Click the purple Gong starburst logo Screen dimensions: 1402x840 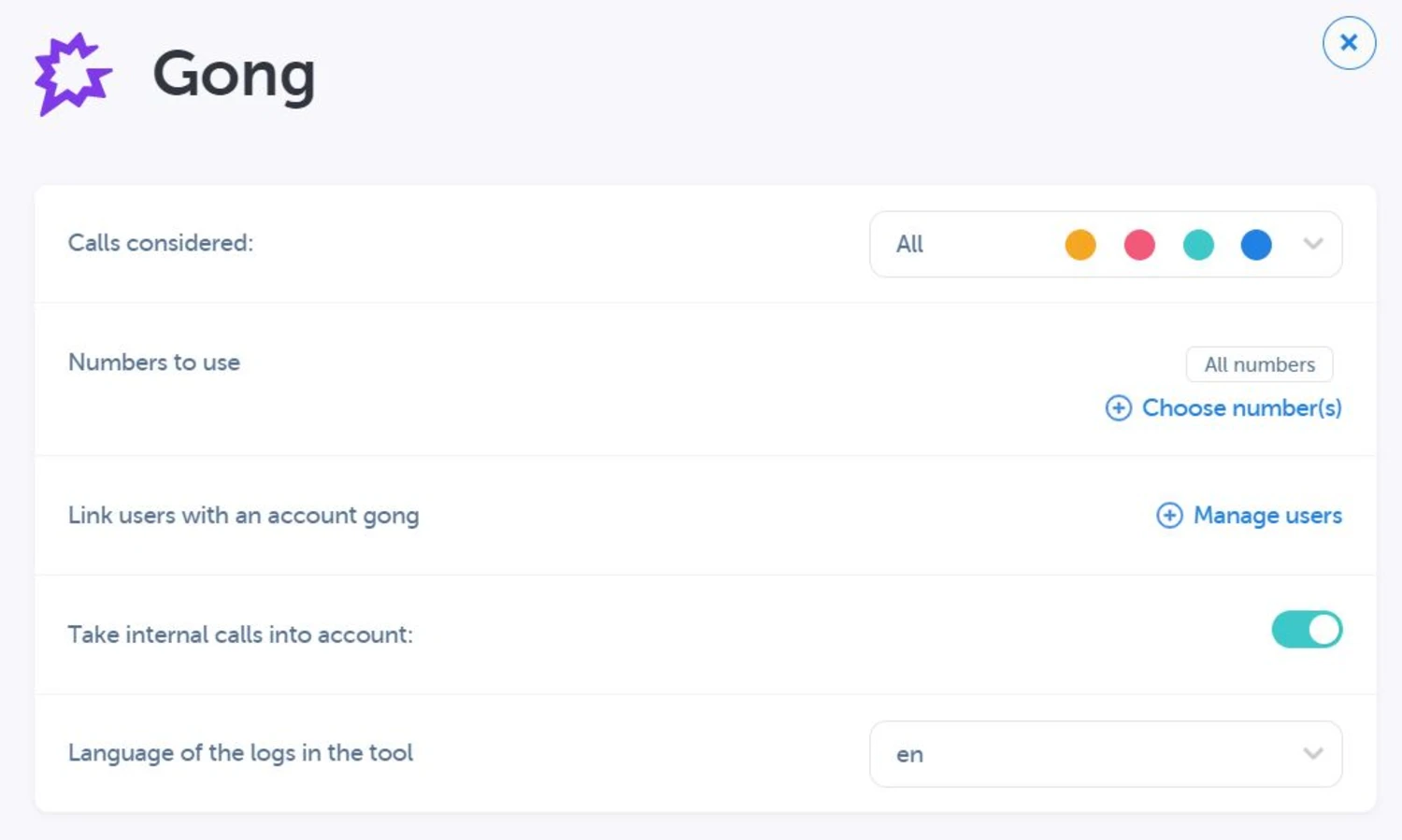[73, 74]
